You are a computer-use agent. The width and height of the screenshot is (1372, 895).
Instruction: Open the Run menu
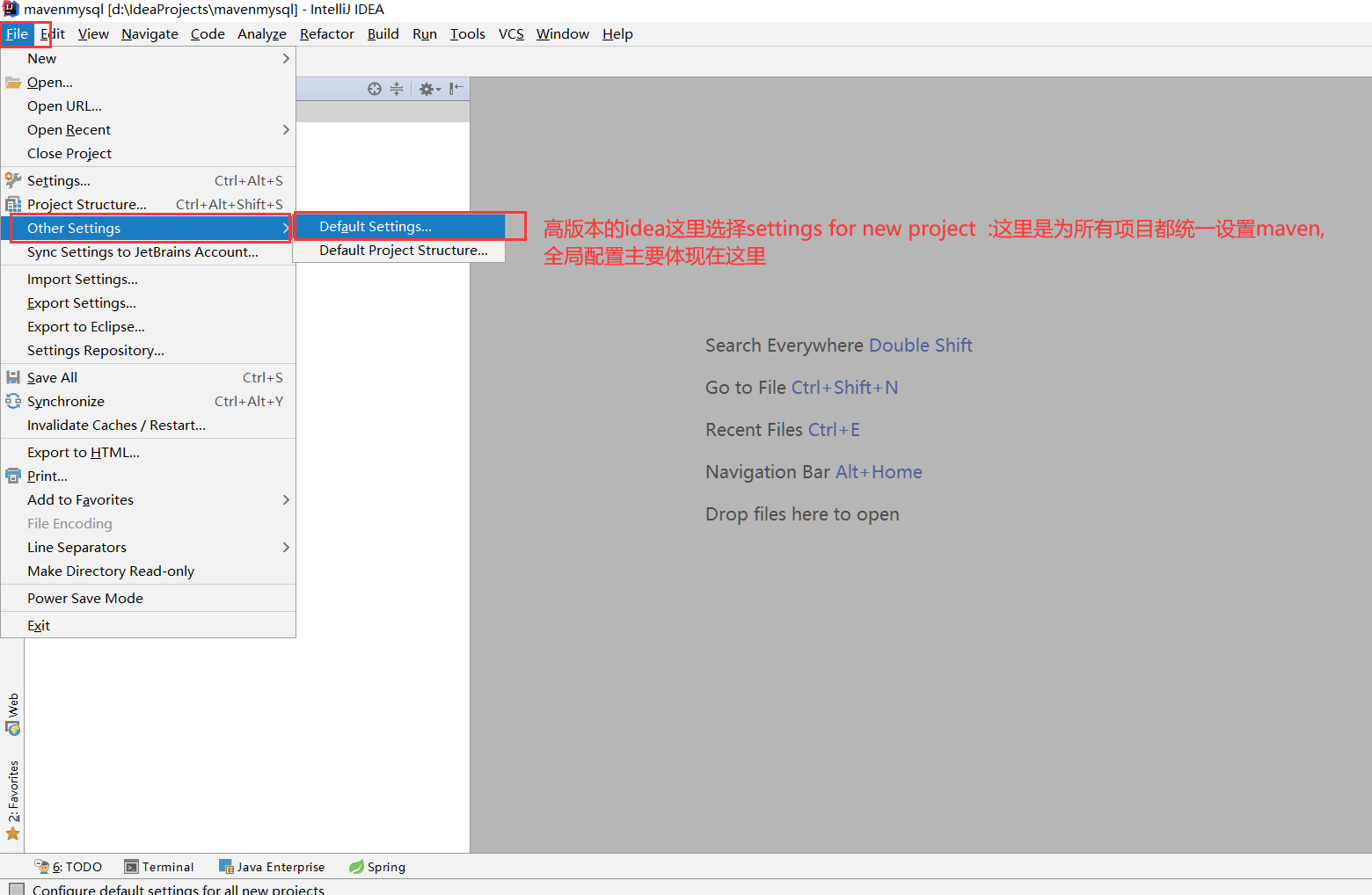tap(425, 34)
